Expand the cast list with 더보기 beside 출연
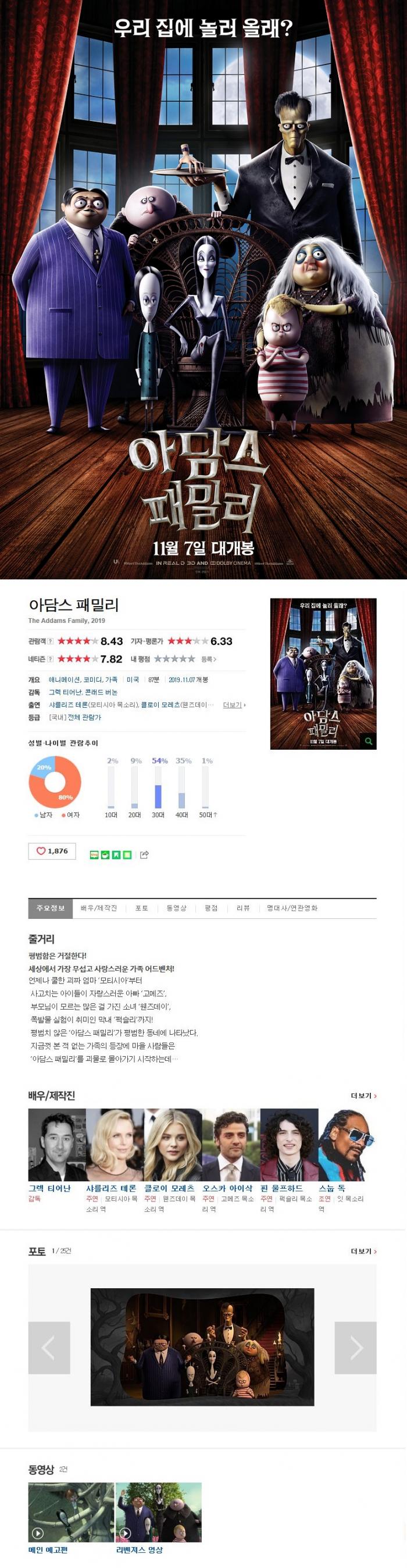This screenshot has width=407, height=1568. (x=234, y=705)
